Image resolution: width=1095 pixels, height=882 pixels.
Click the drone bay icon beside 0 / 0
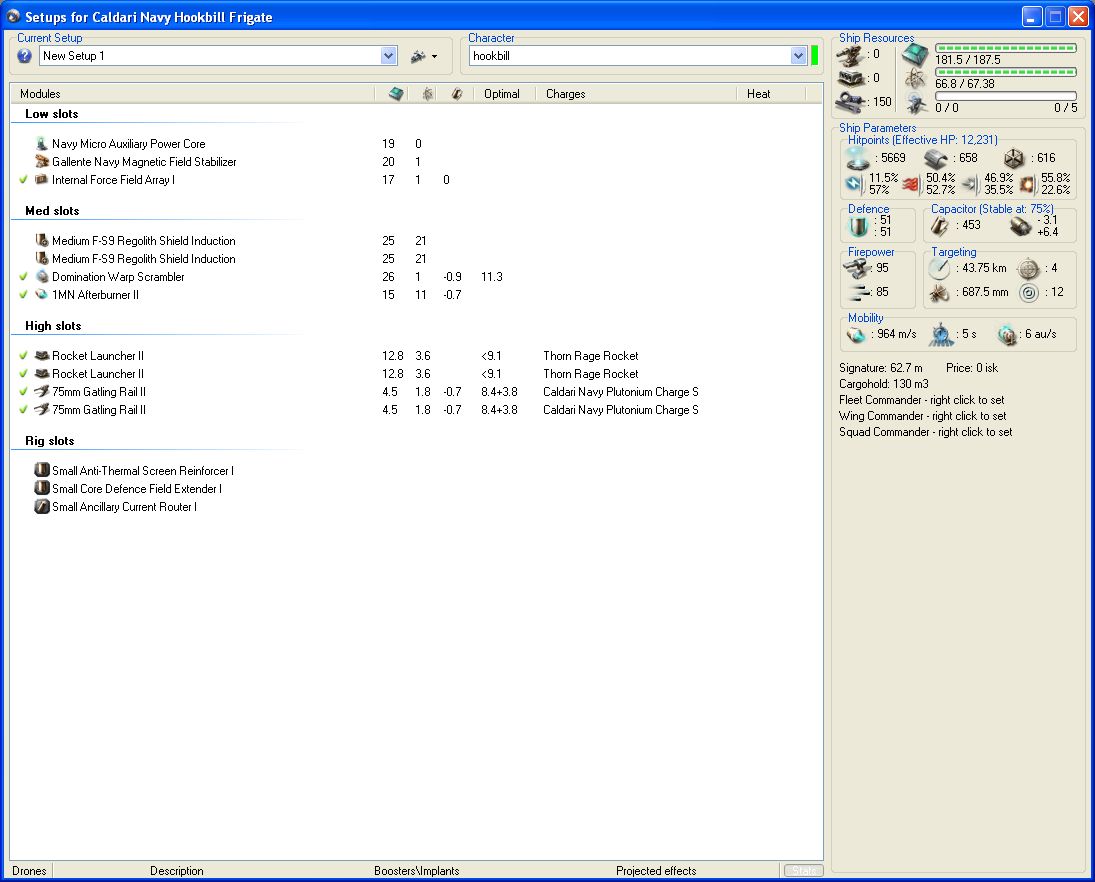916,103
